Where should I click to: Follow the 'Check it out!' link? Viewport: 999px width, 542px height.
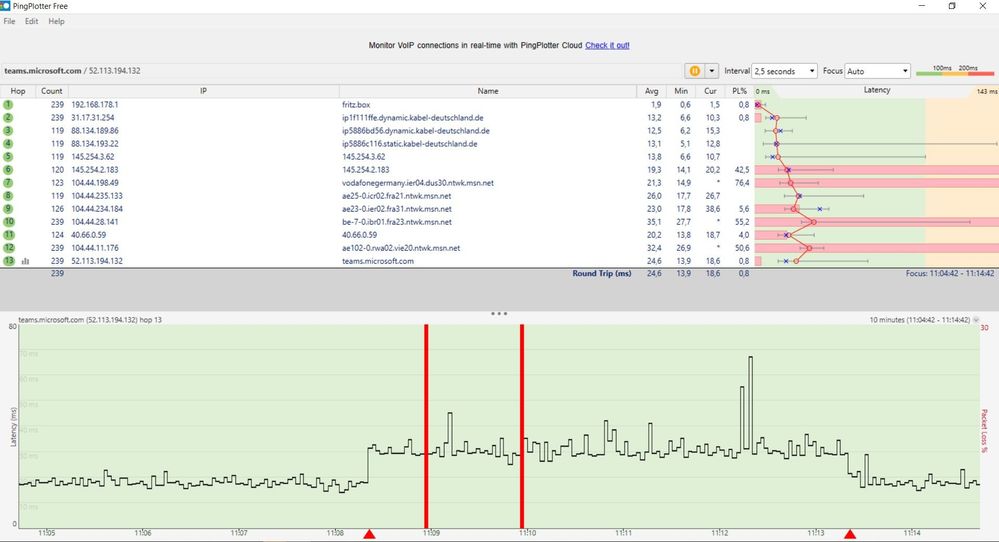607,45
